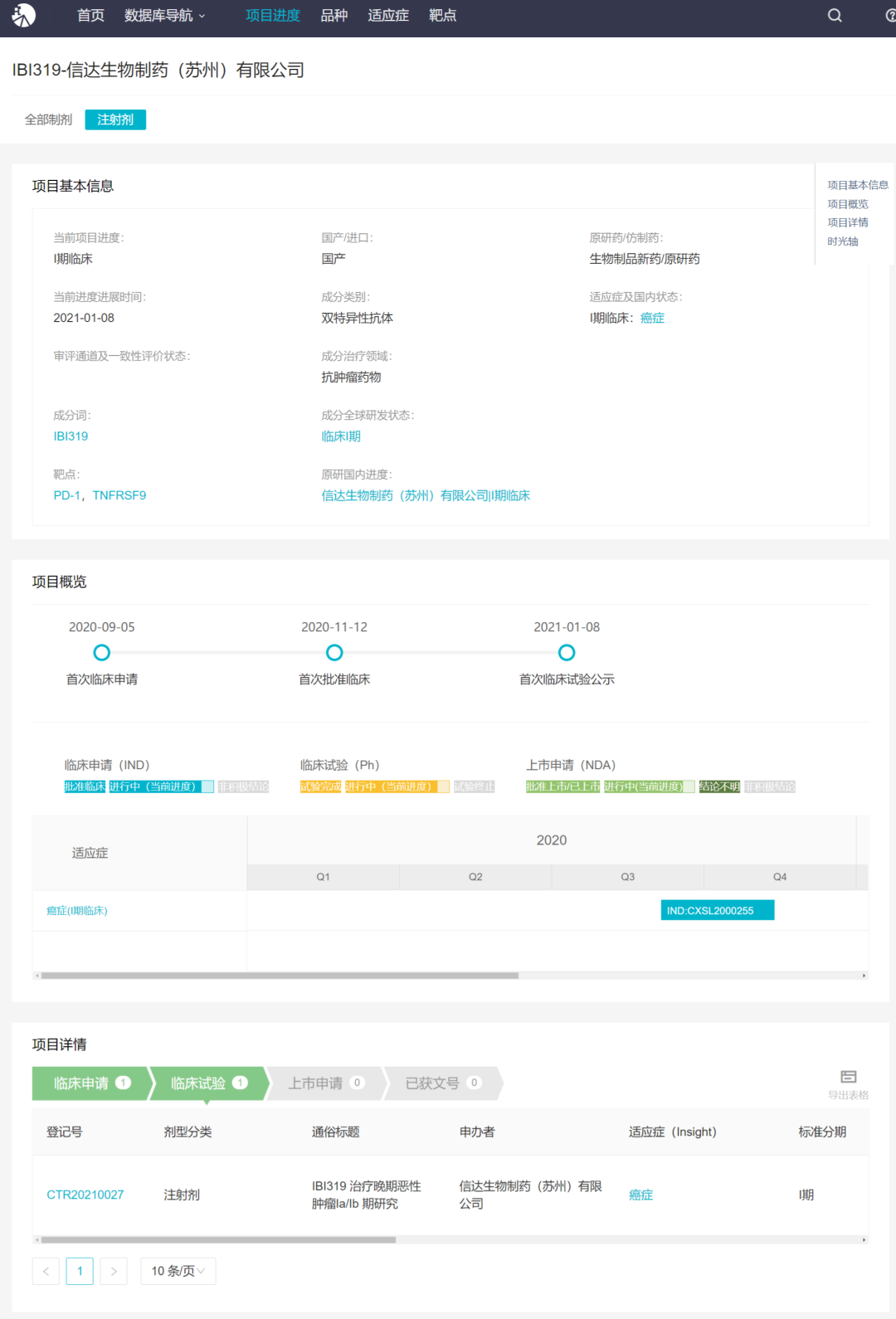This screenshot has width=896, height=1319.
Task: Open the search magnifier icon
Action: 835,15
